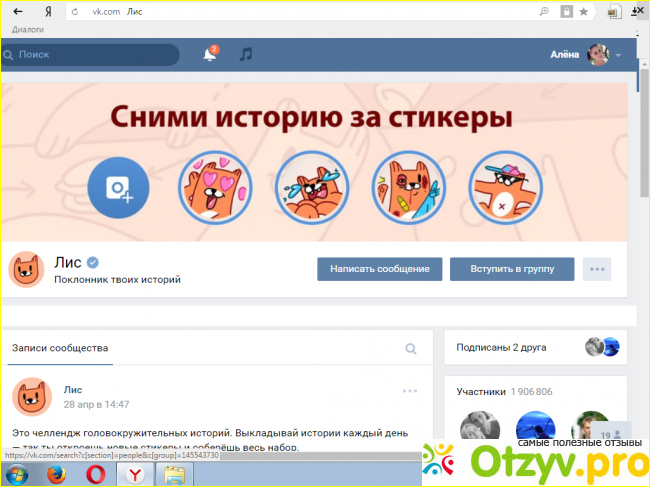This screenshot has height=487, width=650.
Task: Click Алёна's avatar in header
Action: [x=598, y=55]
